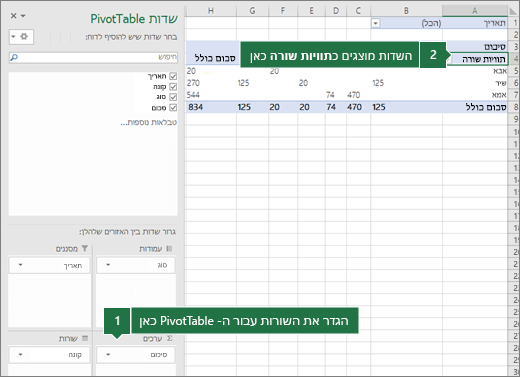Image resolution: width=520 pixels, height=377 pixels.
Task: Select column B header
Action: pyautogui.click(x=406, y=11)
